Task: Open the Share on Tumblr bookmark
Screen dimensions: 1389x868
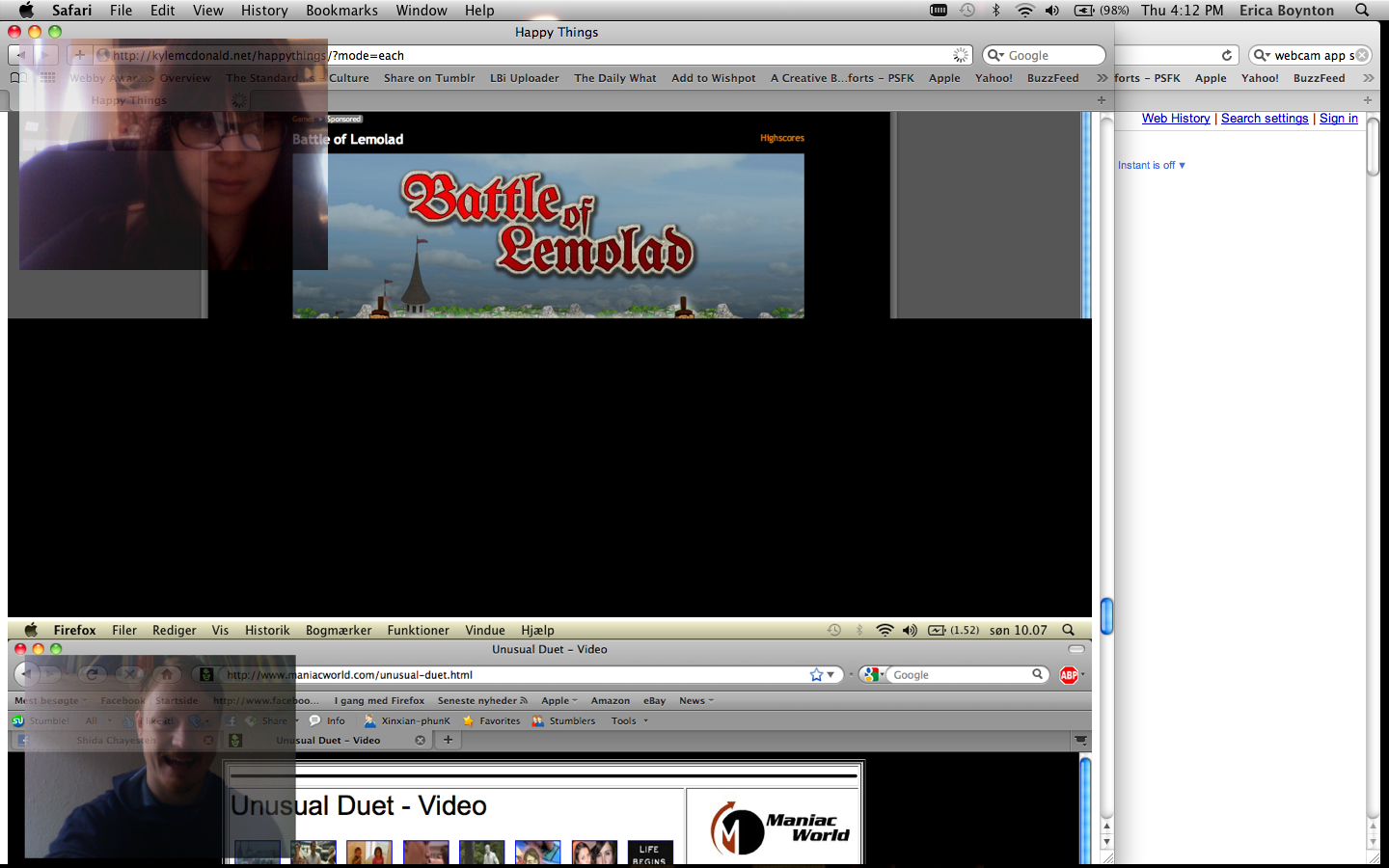Action: pyautogui.click(x=429, y=78)
